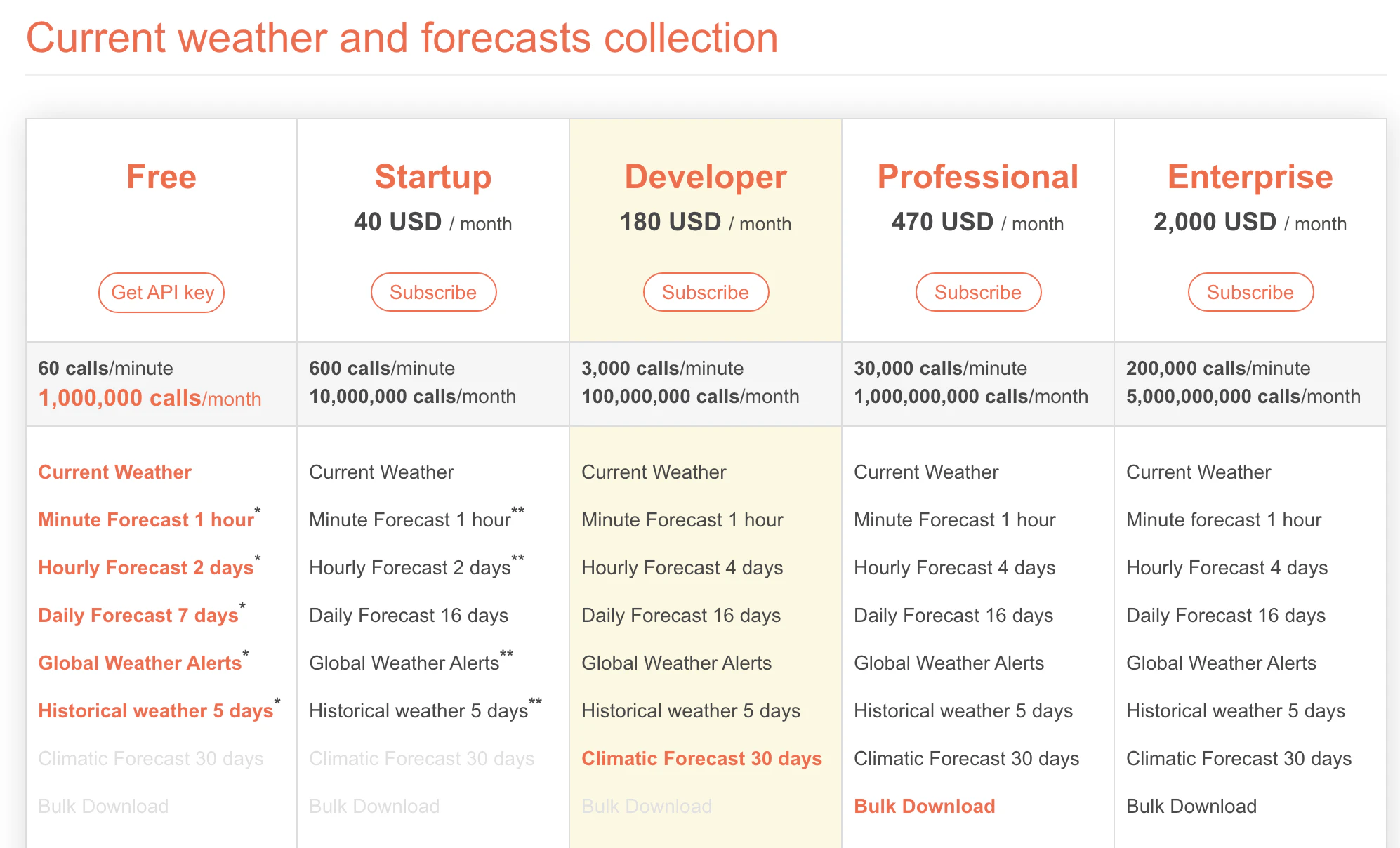This screenshot has width=1400, height=848.
Task: Subscribe to the Professional plan
Action: 978,292
